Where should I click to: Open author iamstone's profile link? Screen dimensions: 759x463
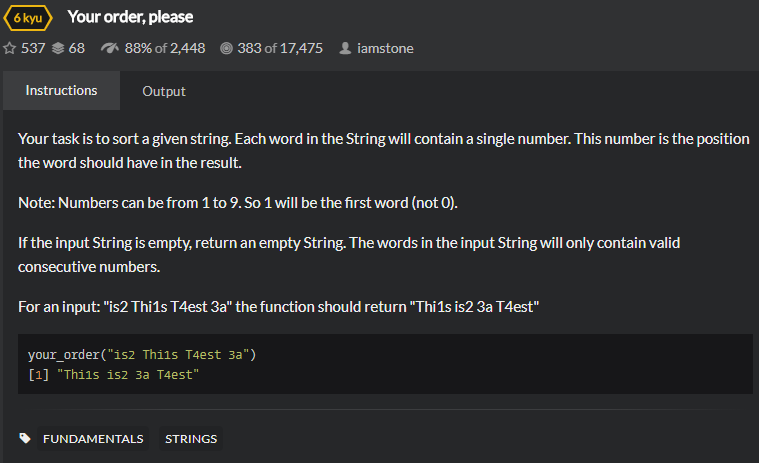pyautogui.click(x=385, y=48)
